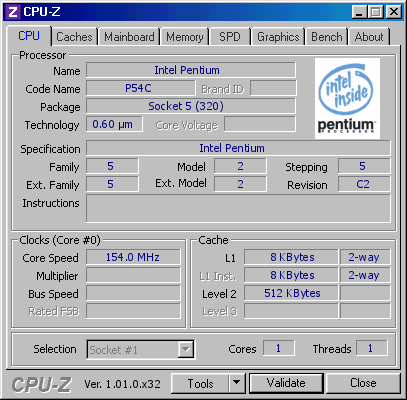
Task: Open the Tools dropdown arrow
Action: point(237,383)
